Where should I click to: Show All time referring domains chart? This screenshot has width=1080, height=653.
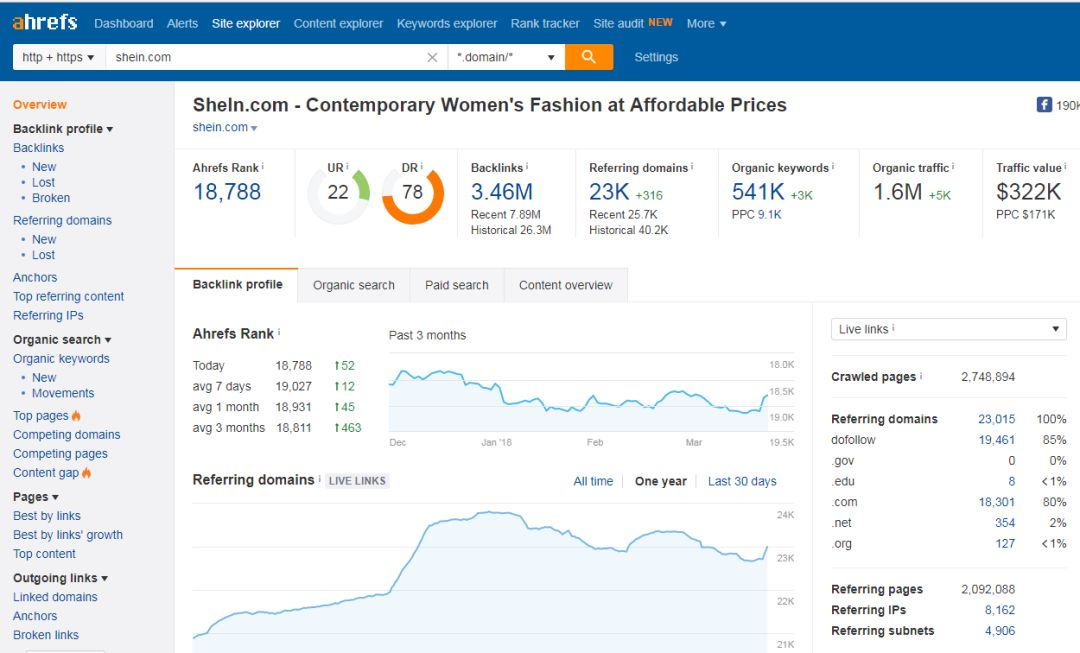point(593,481)
